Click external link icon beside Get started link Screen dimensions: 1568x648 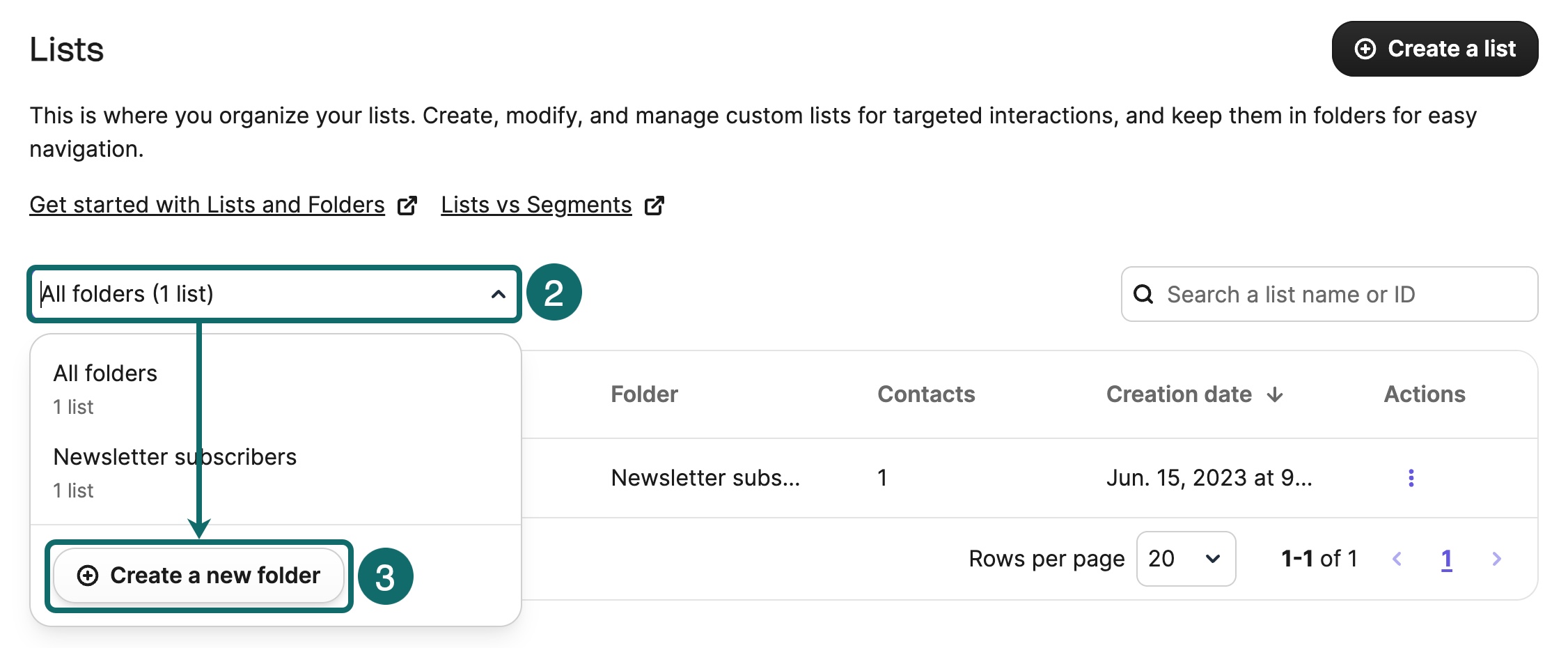[407, 206]
